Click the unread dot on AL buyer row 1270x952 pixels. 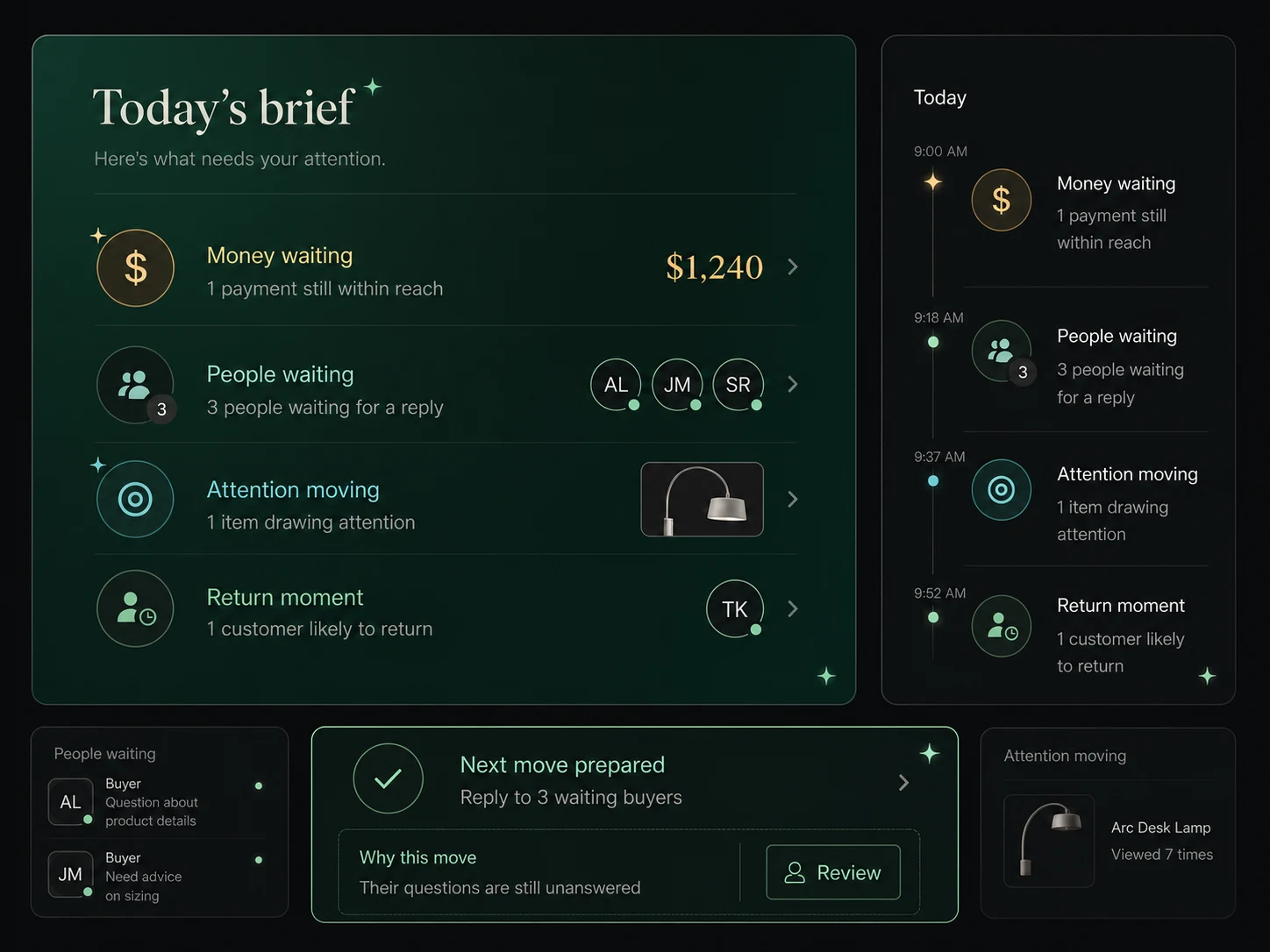pos(259,785)
